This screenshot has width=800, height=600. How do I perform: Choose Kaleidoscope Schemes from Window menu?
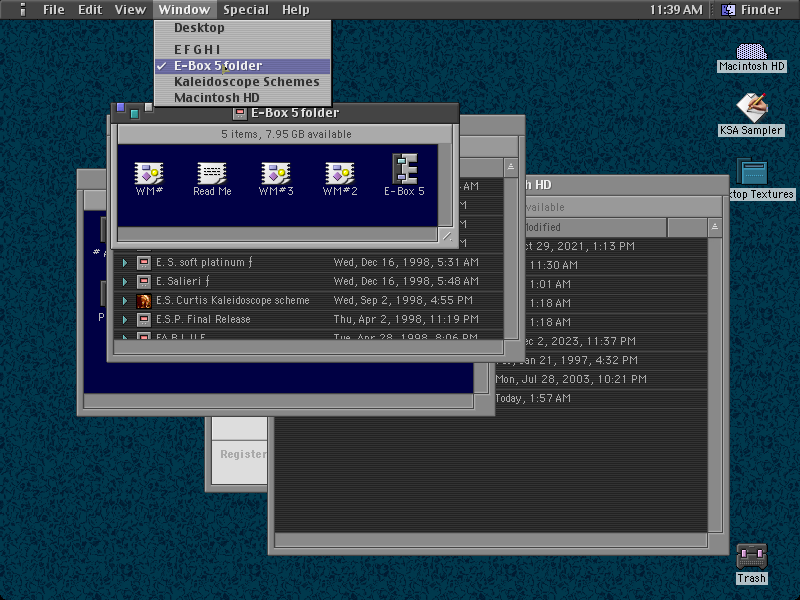pyautogui.click(x=243, y=82)
